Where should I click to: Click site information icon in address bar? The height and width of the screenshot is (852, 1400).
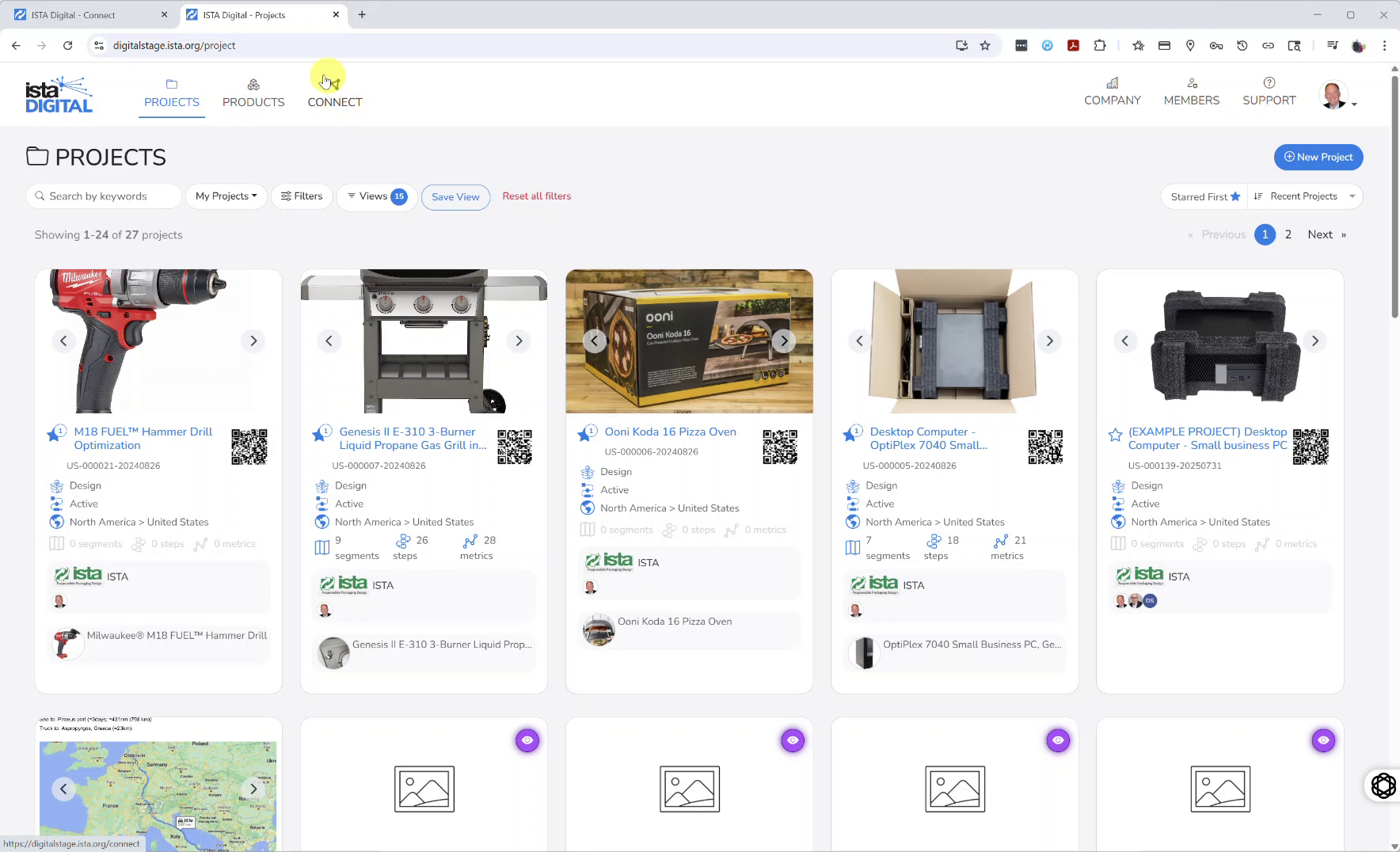pos(99,46)
